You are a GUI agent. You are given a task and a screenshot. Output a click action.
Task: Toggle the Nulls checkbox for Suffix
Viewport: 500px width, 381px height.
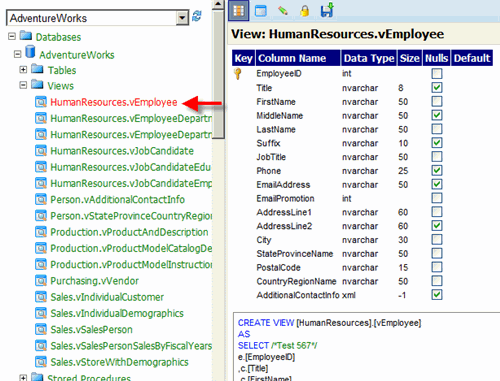point(437,143)
